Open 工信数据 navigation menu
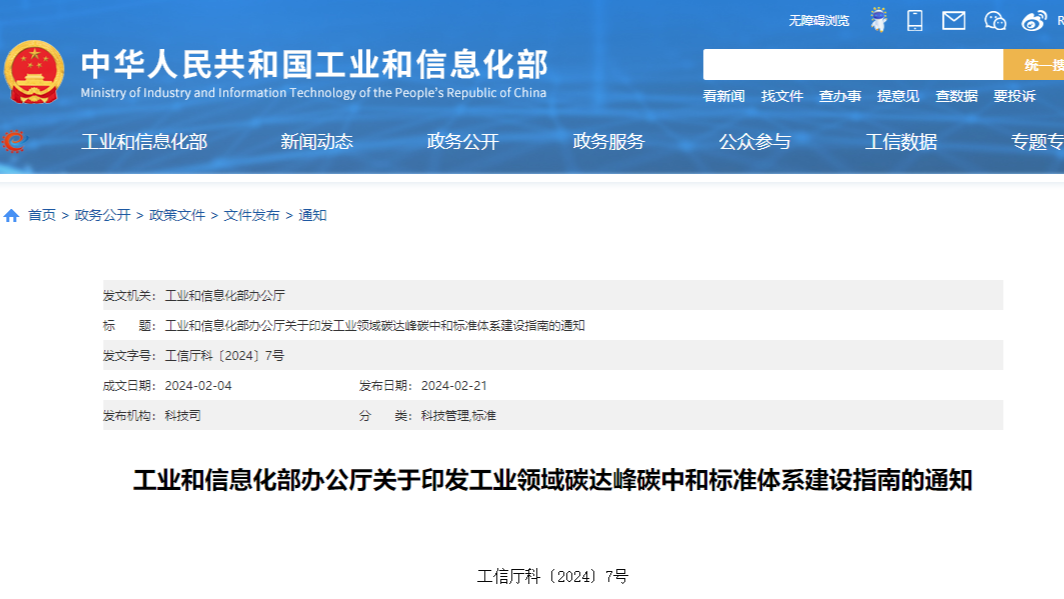Screen dimensions: 1064x599 pyautogui.click(x=901, y=142)
